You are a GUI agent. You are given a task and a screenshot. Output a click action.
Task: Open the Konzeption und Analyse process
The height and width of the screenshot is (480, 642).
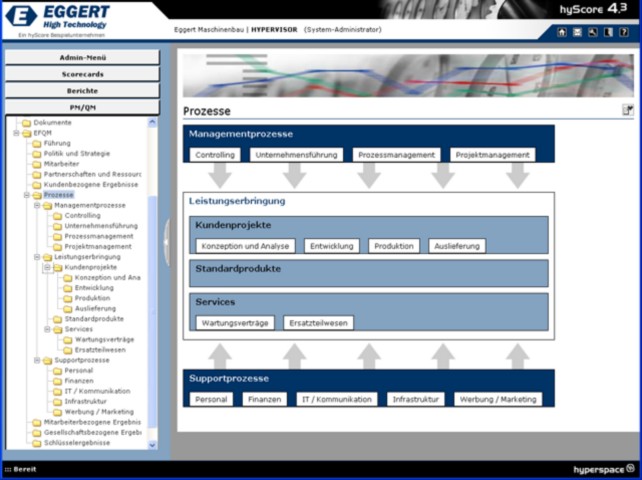coord(245,246)
